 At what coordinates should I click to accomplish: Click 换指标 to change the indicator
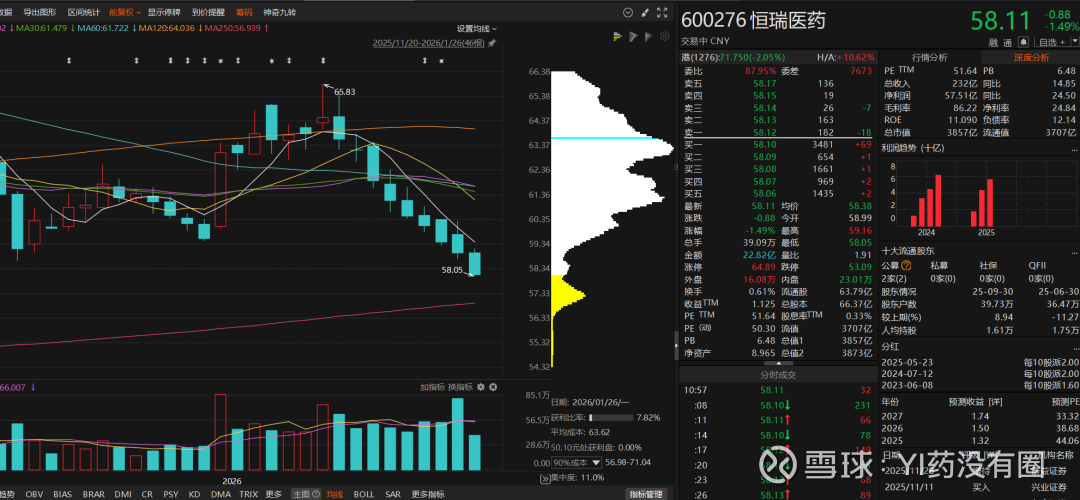[460, 387]
